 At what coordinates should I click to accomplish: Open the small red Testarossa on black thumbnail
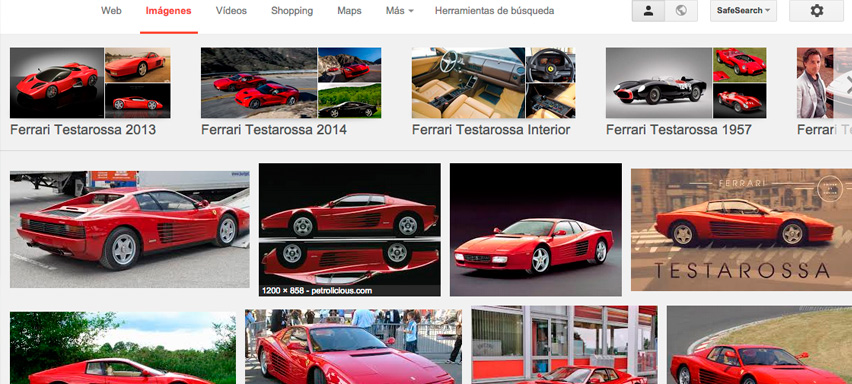click(x=137, y=100)
